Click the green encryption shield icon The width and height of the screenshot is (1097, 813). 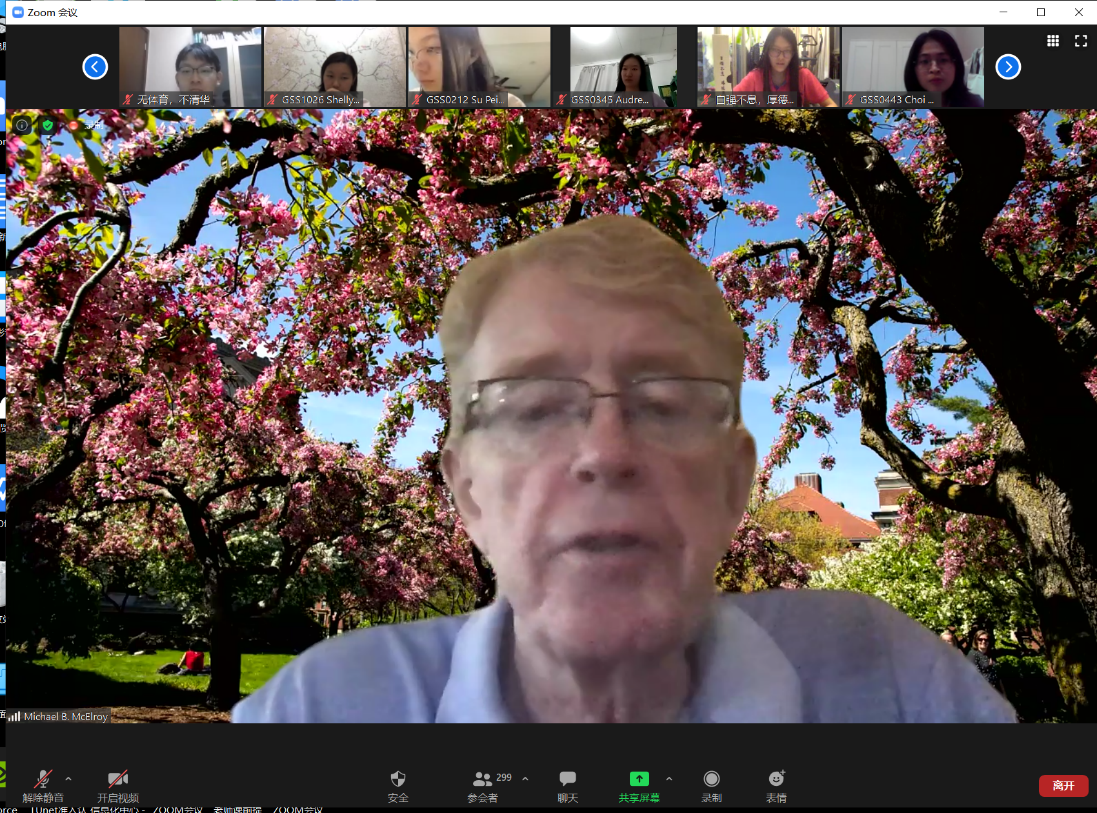pyautogui.click(x=47, y=125)
